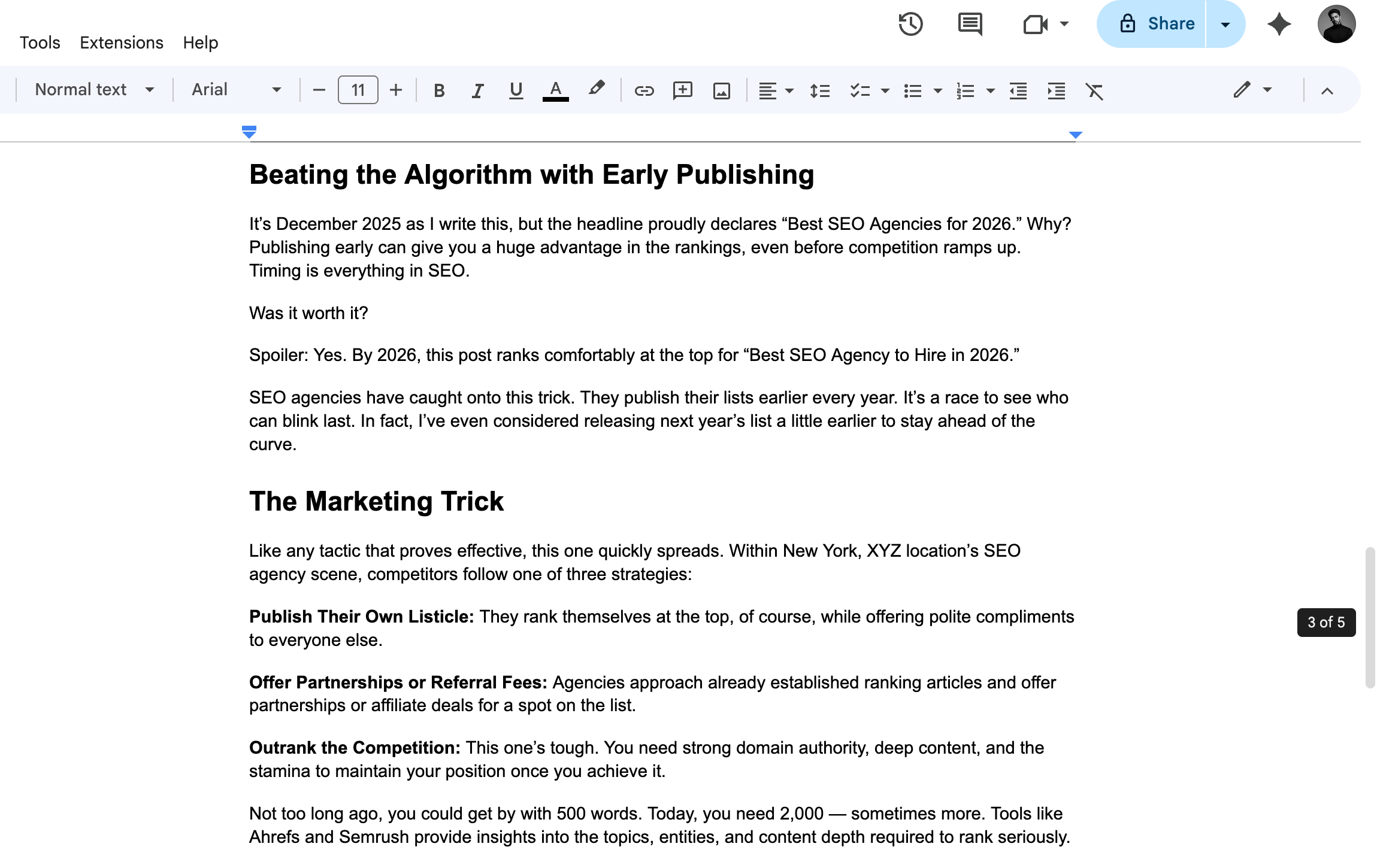Insert a link into the text

(644, 90)
